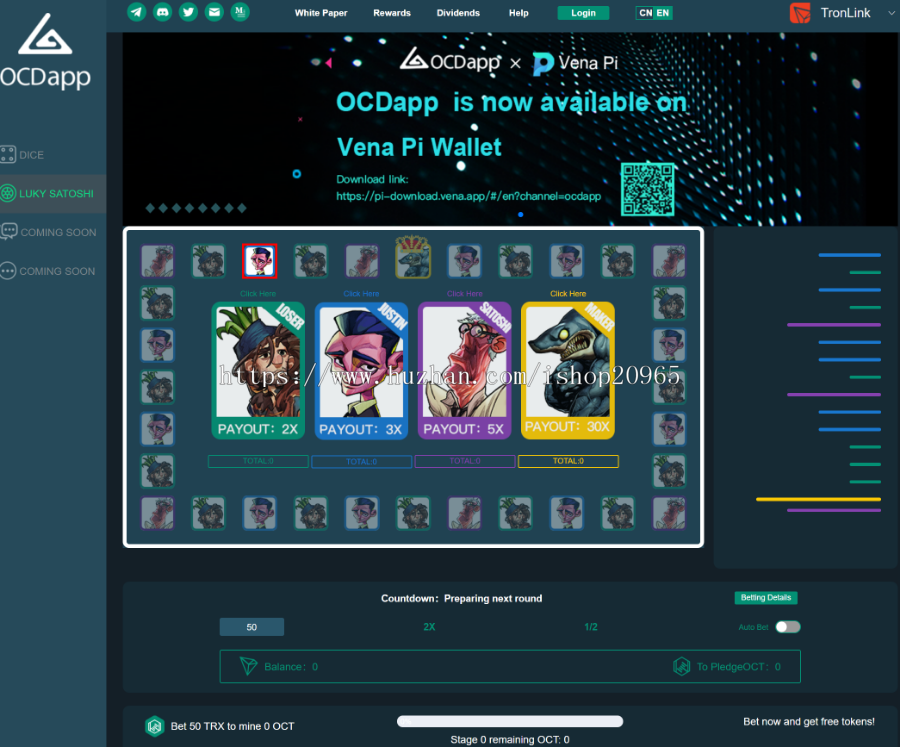The image size is (900, 747).
Task: Click the Luky Satoshi sidebar icon
Action: click(x=8, y=193)
